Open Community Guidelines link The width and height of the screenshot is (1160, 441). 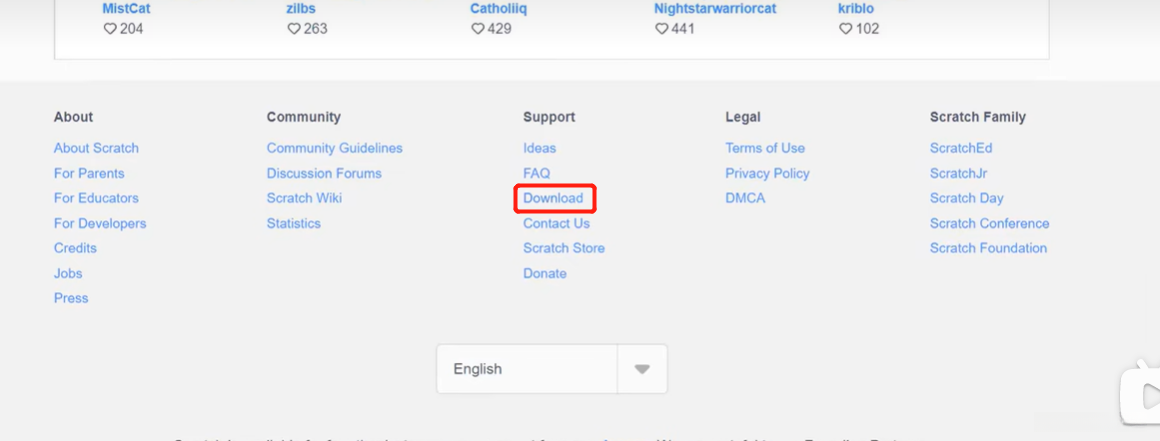334,148
